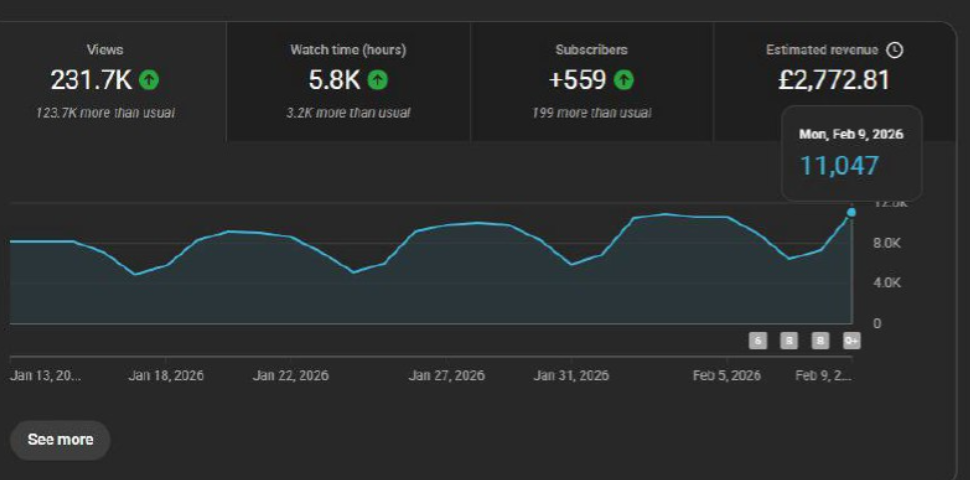Image resolution: width=970 pixels, height=480 pixels.
Task: Click the chart line dip near Jan 31
Action: tap(571, 264)
